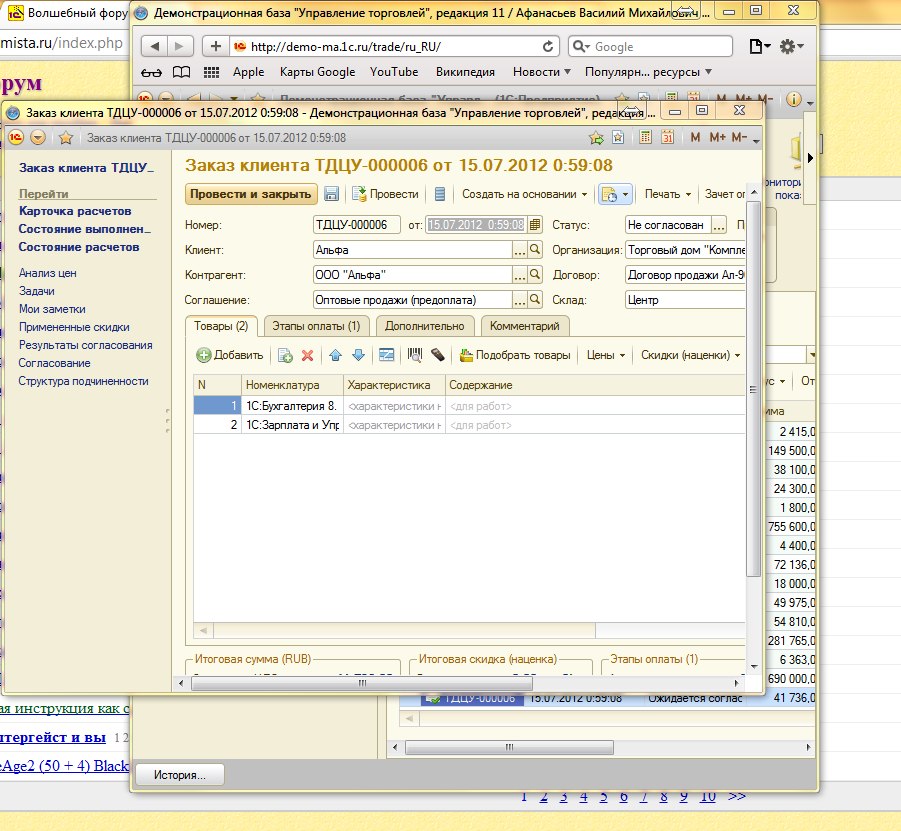The width and height of the screenshot is (901, 831).
Task: Open Анализ цен link
Action: 48,273
